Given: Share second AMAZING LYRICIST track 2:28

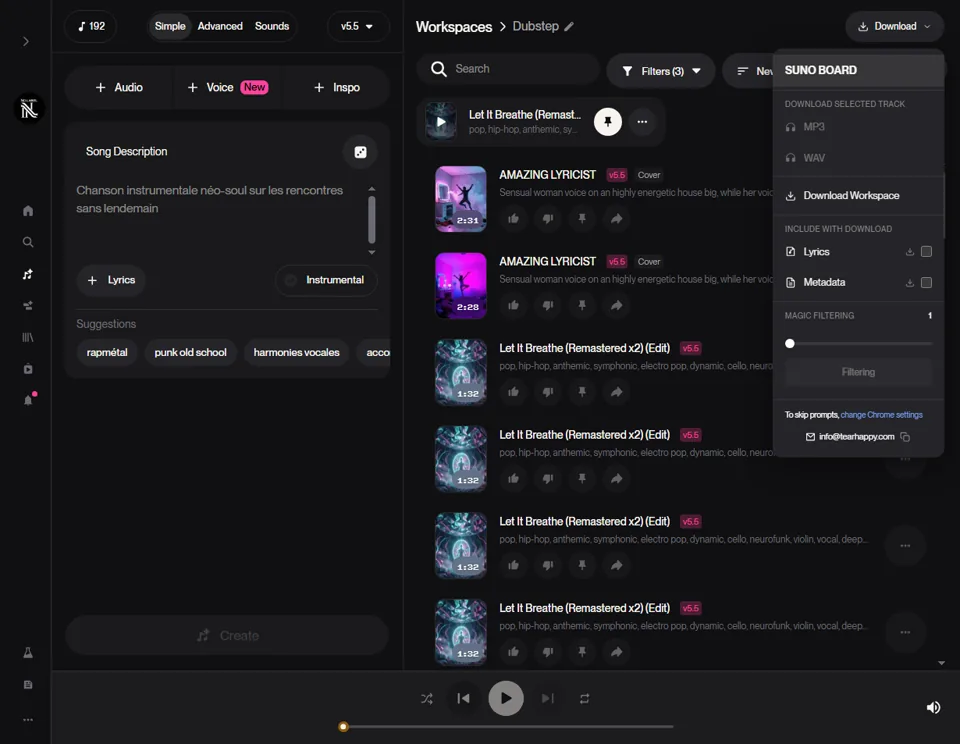Looking at the screenshot, I should pyautogui.click(x=617, y=305).
